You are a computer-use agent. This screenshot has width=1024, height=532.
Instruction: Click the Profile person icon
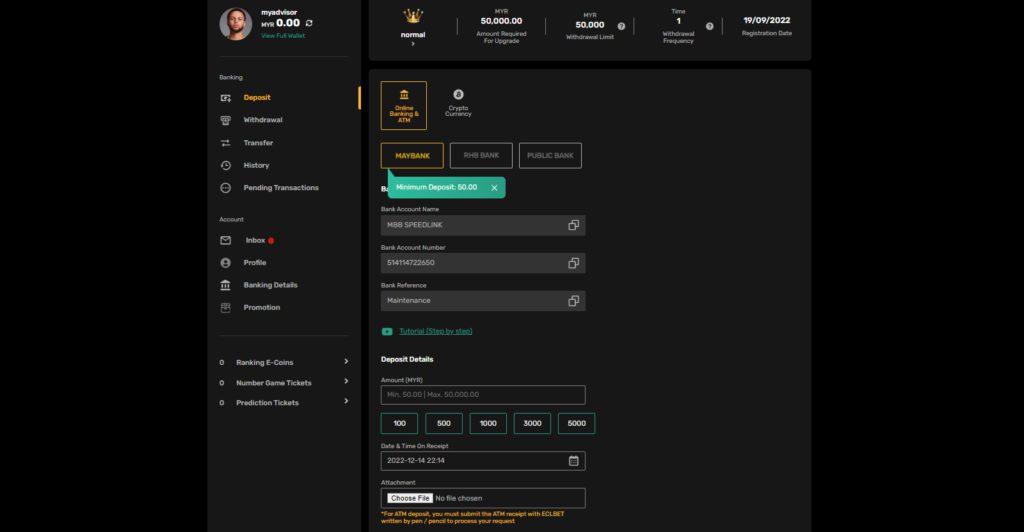point(225,262)
